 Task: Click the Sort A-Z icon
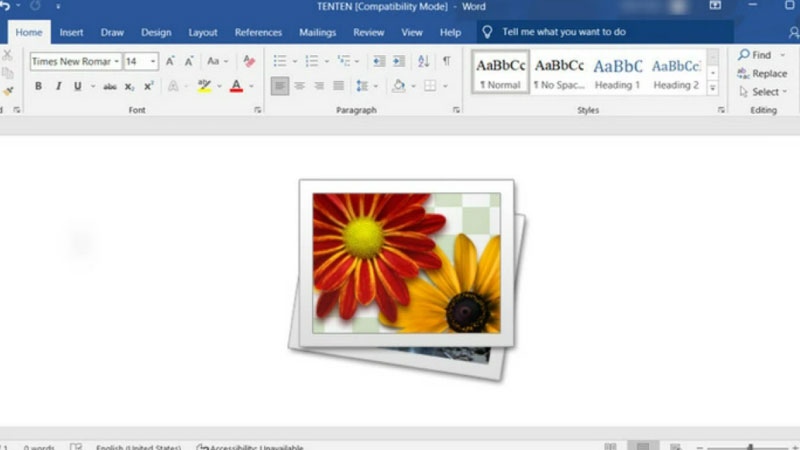(423, 61)
